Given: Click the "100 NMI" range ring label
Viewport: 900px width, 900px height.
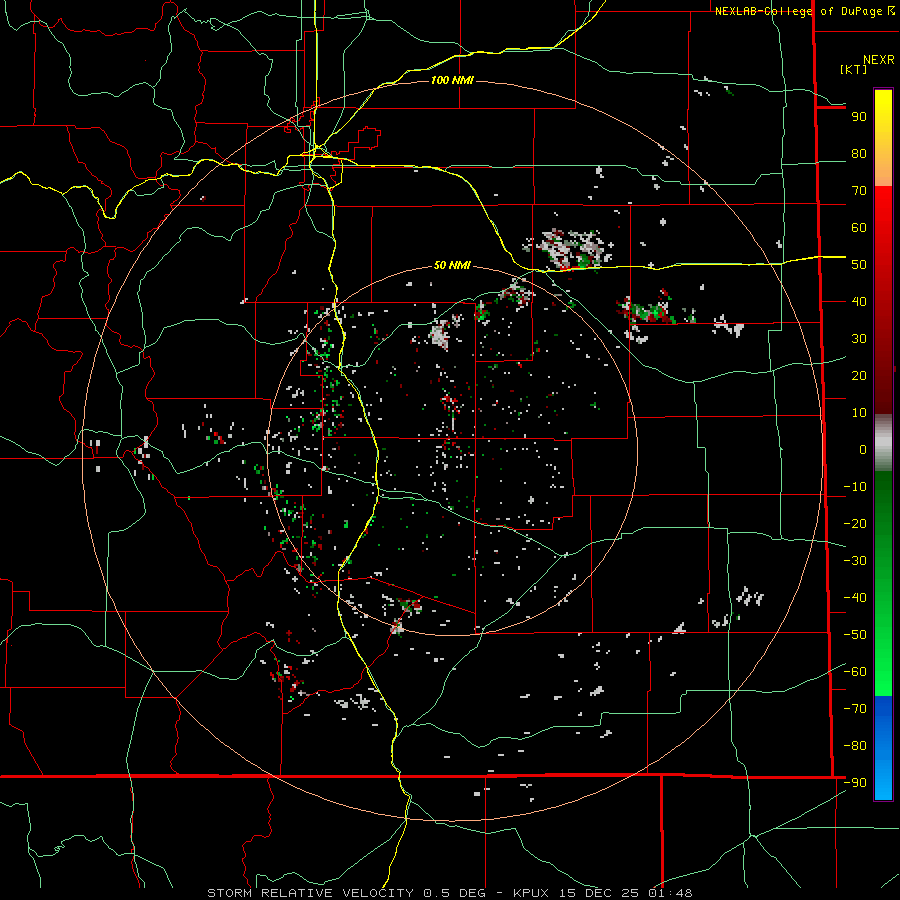Looking at the screenshot, I should [452, 80].
